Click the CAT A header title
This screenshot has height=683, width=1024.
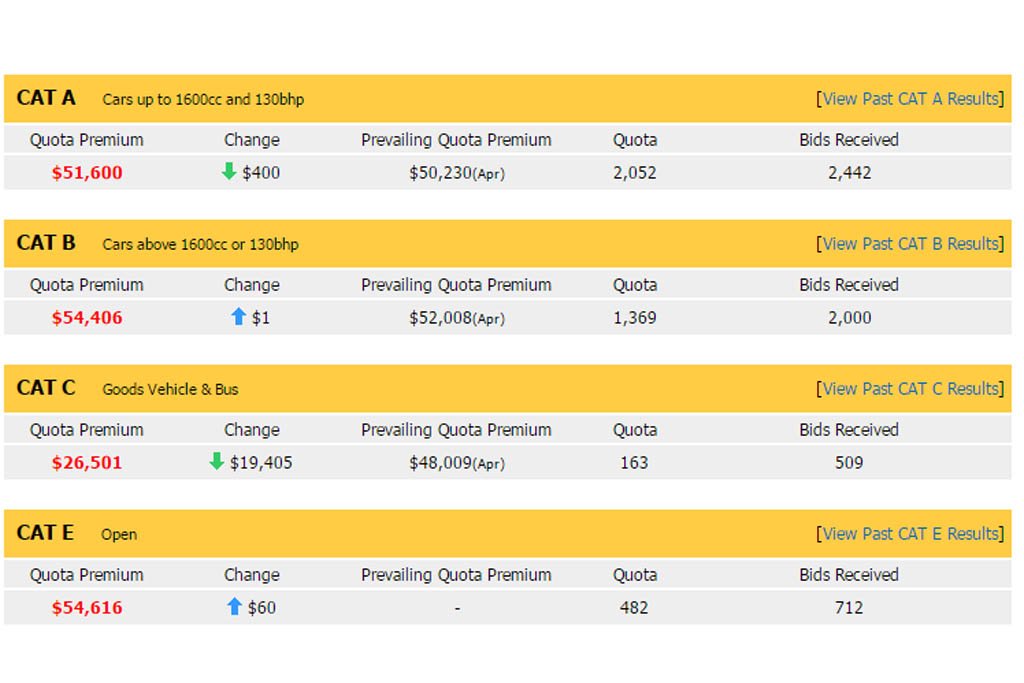(46, 98)
